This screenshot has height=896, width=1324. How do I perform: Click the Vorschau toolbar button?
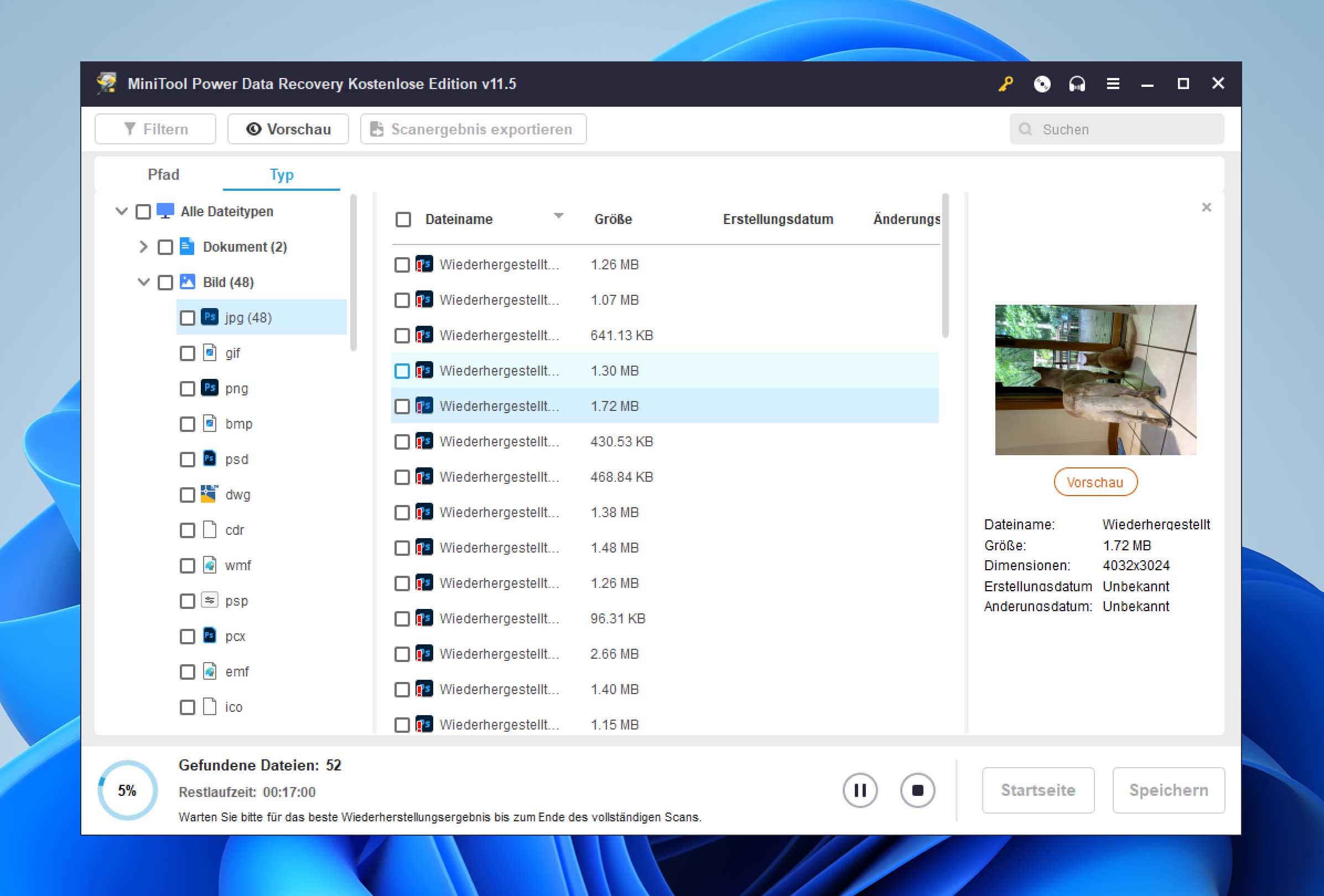tap(288, 129)
